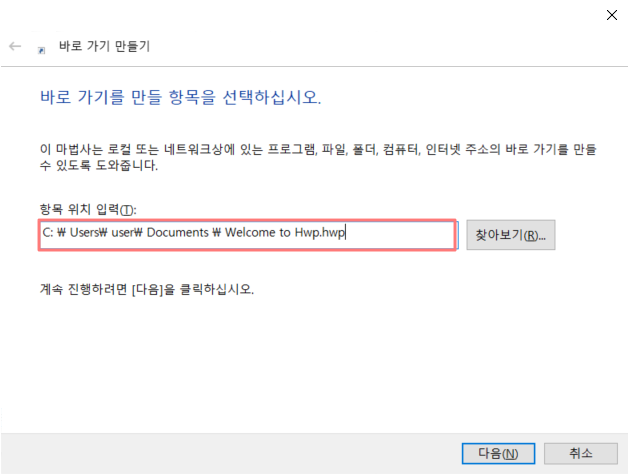Place the cursor on the C: drive text in the path

(x=48, y=232)
